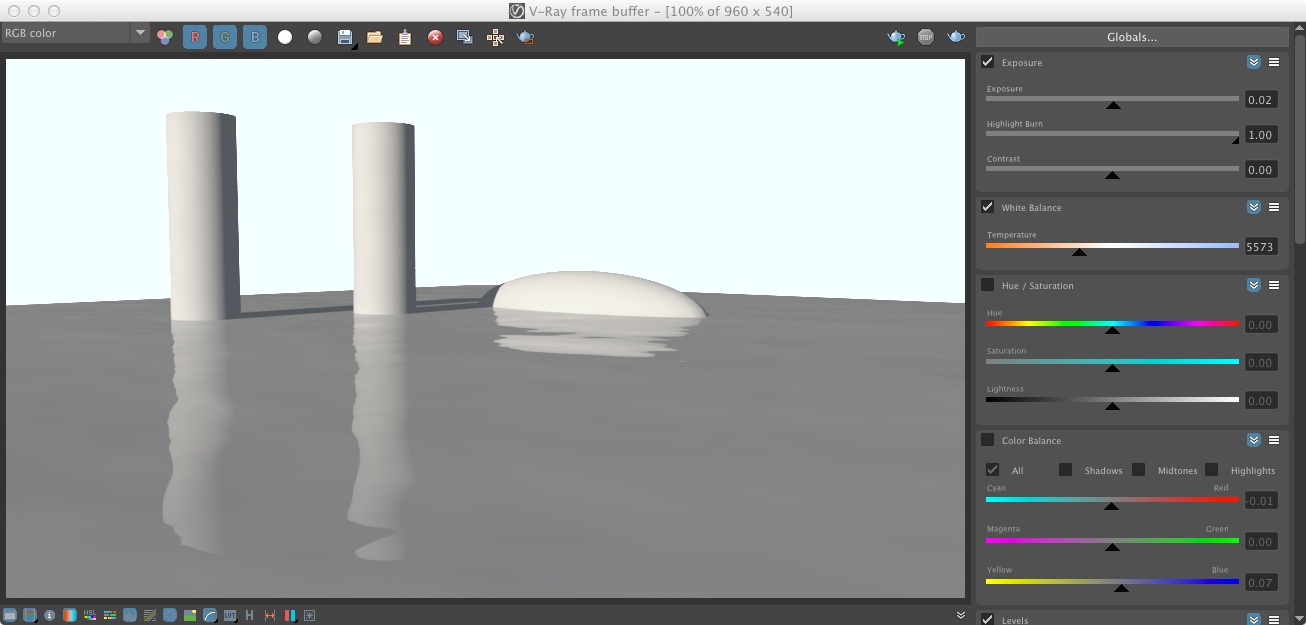The width and height of the screenshot is (1306, 625).
Task: Toggle the LUT correction icon
Action: (x=230, y=615)
